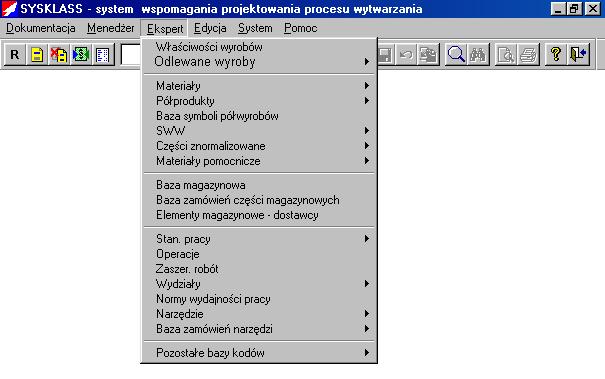Click the green S toolbar icon
The width and height of the screenshot is (605, 379).
(x=81, y=55)
